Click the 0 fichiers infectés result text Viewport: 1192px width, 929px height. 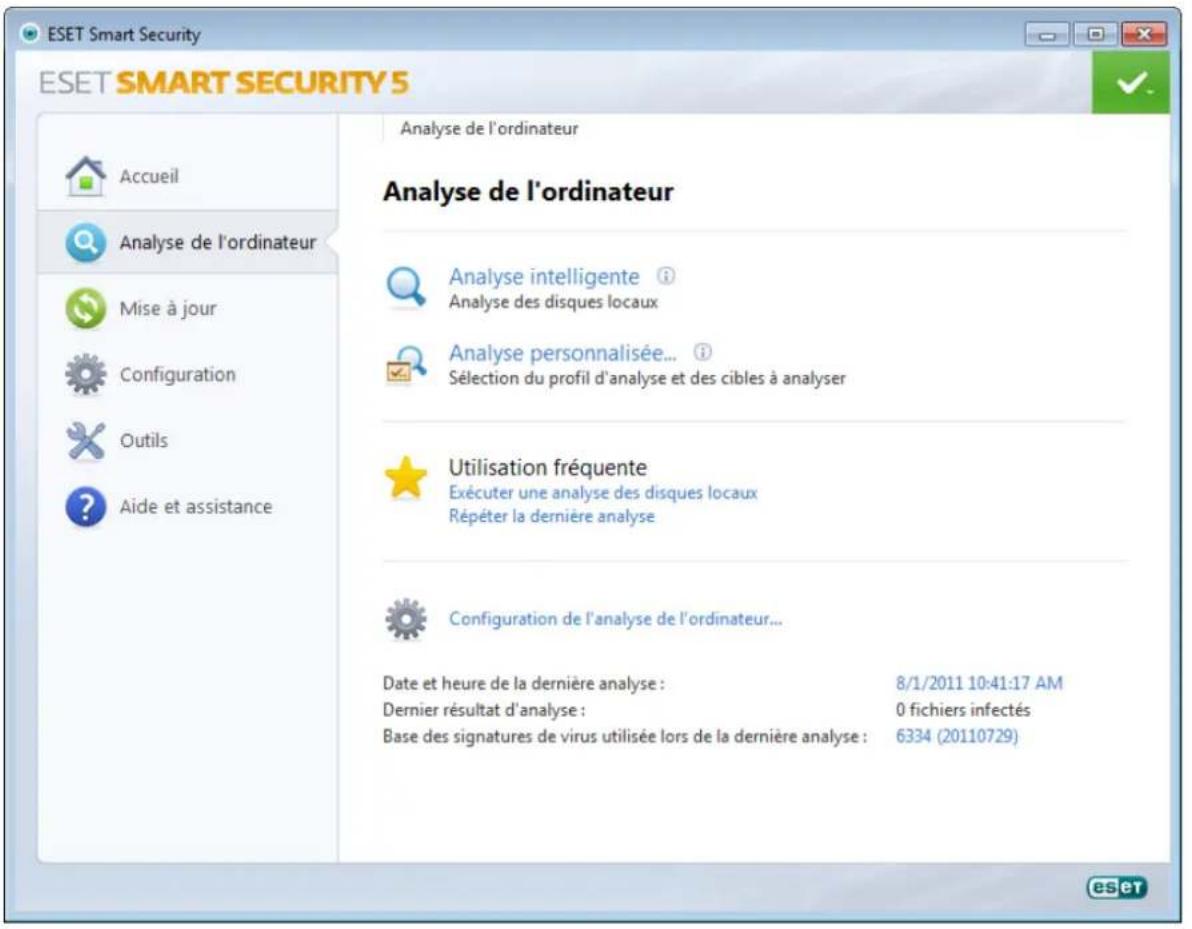pos(962,709)
